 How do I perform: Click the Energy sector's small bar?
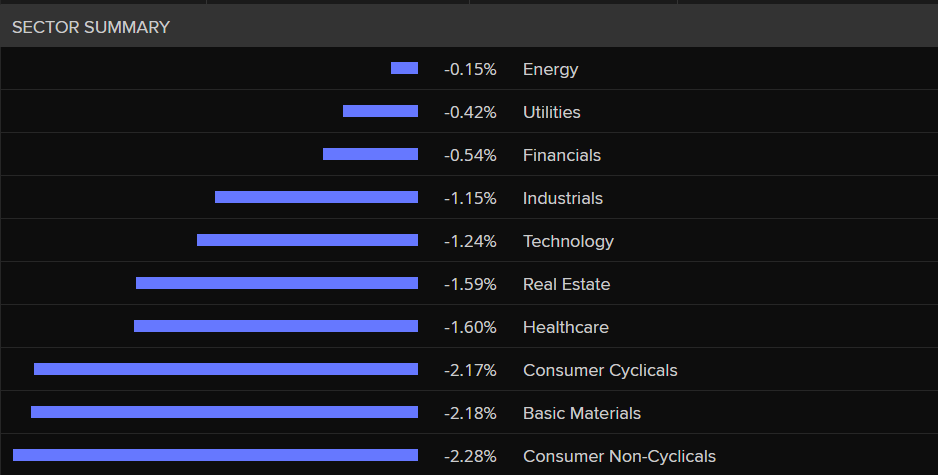point(404,68)
